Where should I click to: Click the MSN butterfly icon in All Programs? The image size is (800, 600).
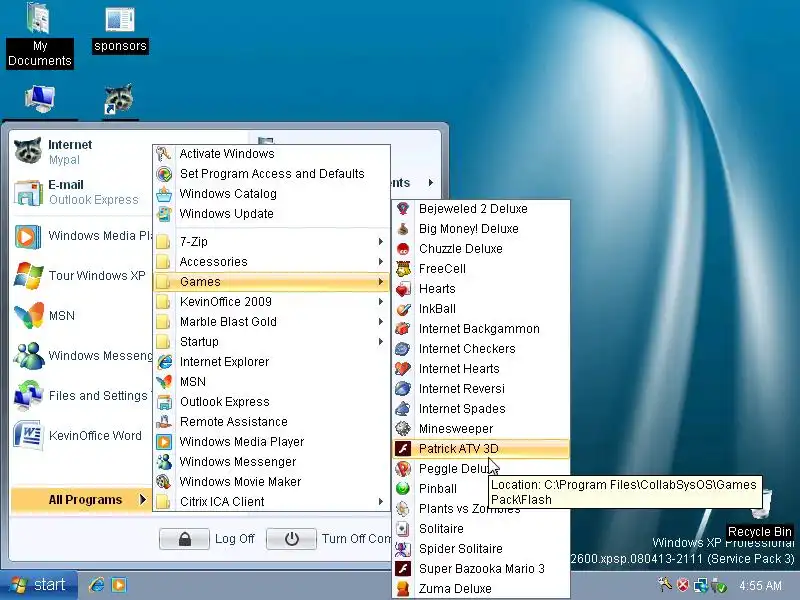pos(164,382)
